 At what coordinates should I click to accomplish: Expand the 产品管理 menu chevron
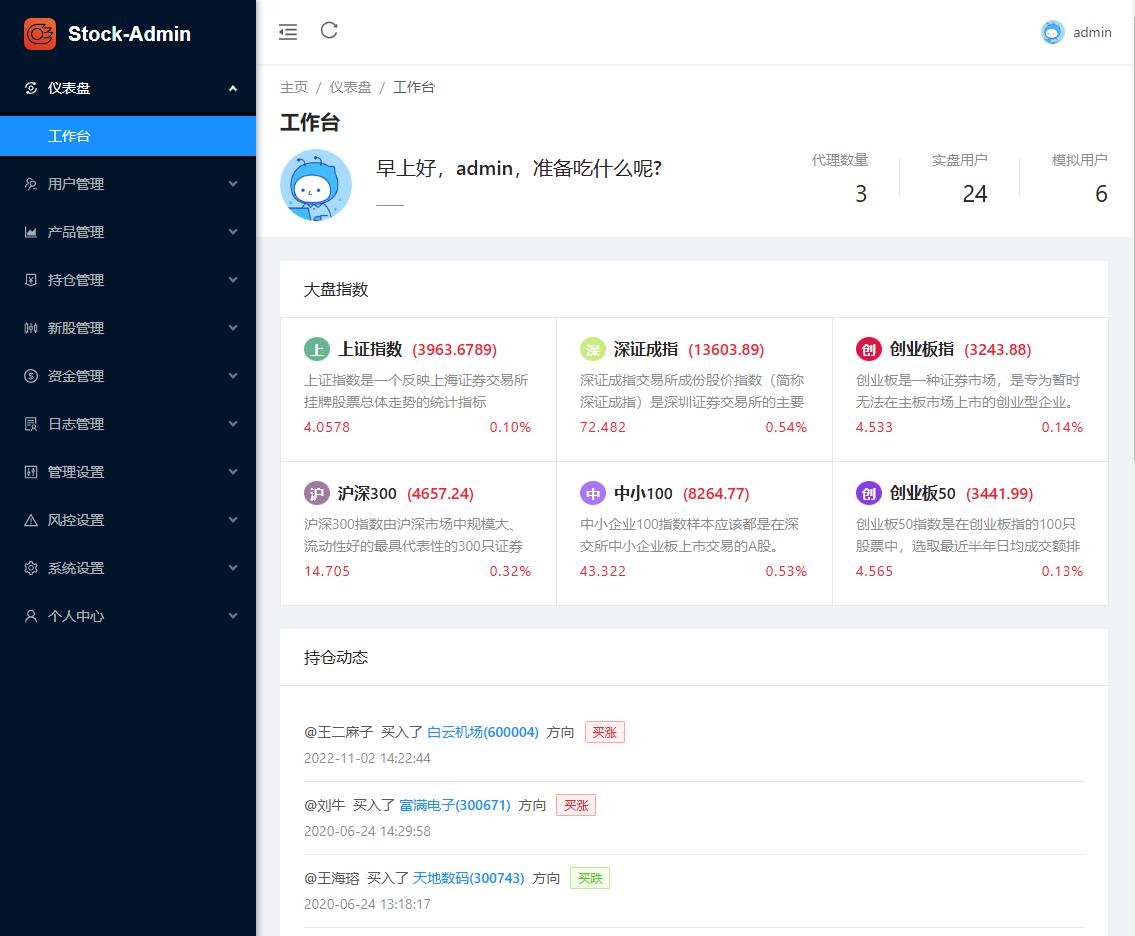(x=233, y=232)
